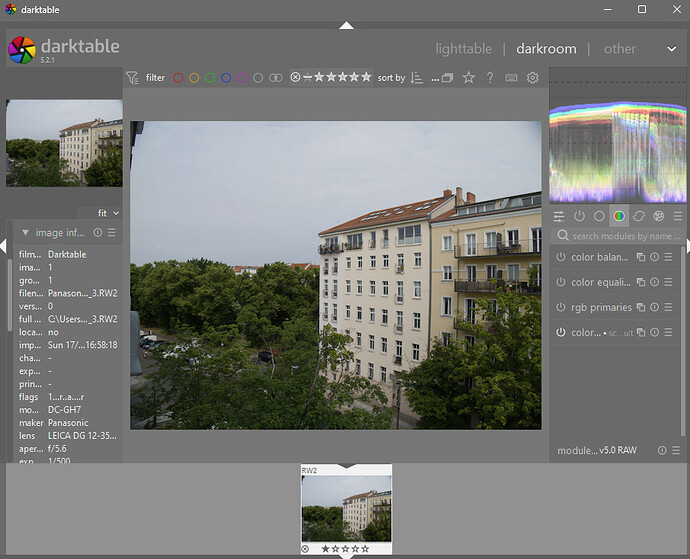Toggle the red color label filter
Screen dimensions: 690x559
pyautogui.click(x=178, y=78)
